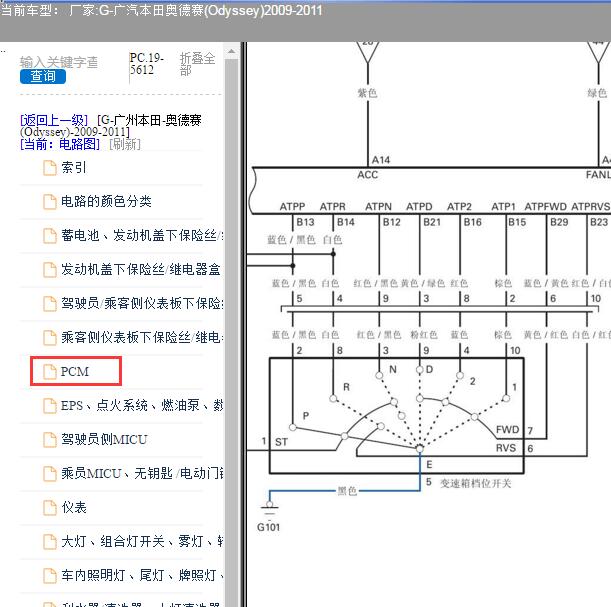
Task: Click the G101 ground label in diagram
Action: 268,527
